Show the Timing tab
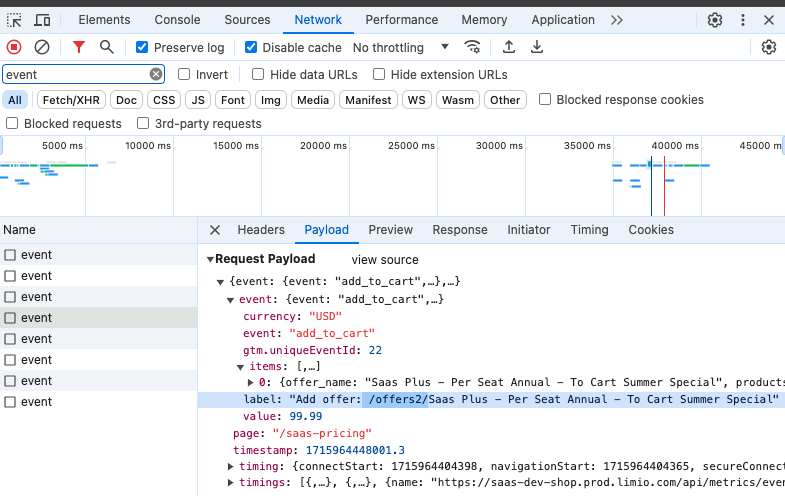This screenshot has height=496, width=785. (590, 230)
